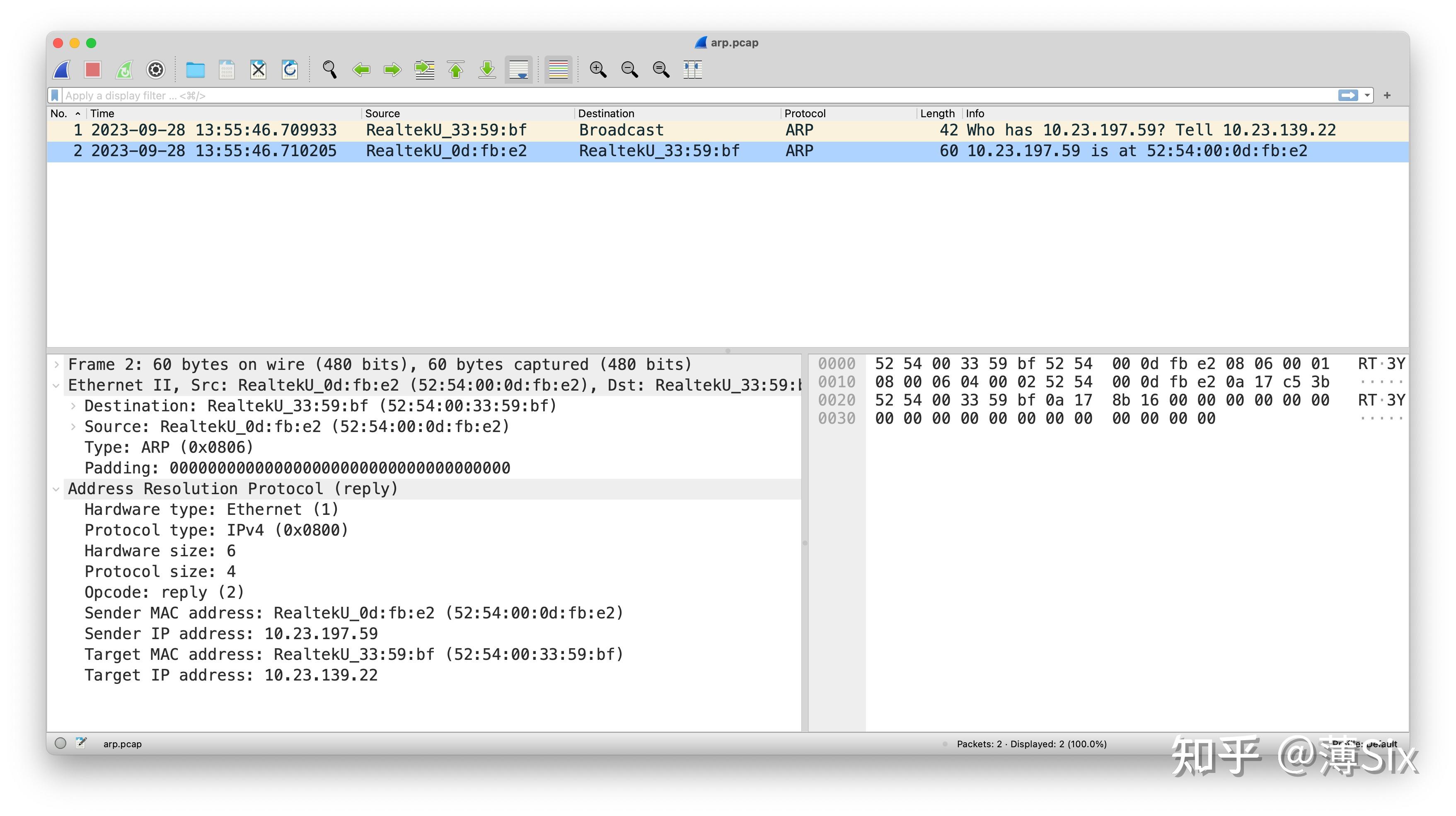Sort by the Source column header
Screen dimensions: 1456x816
[382, 113]
